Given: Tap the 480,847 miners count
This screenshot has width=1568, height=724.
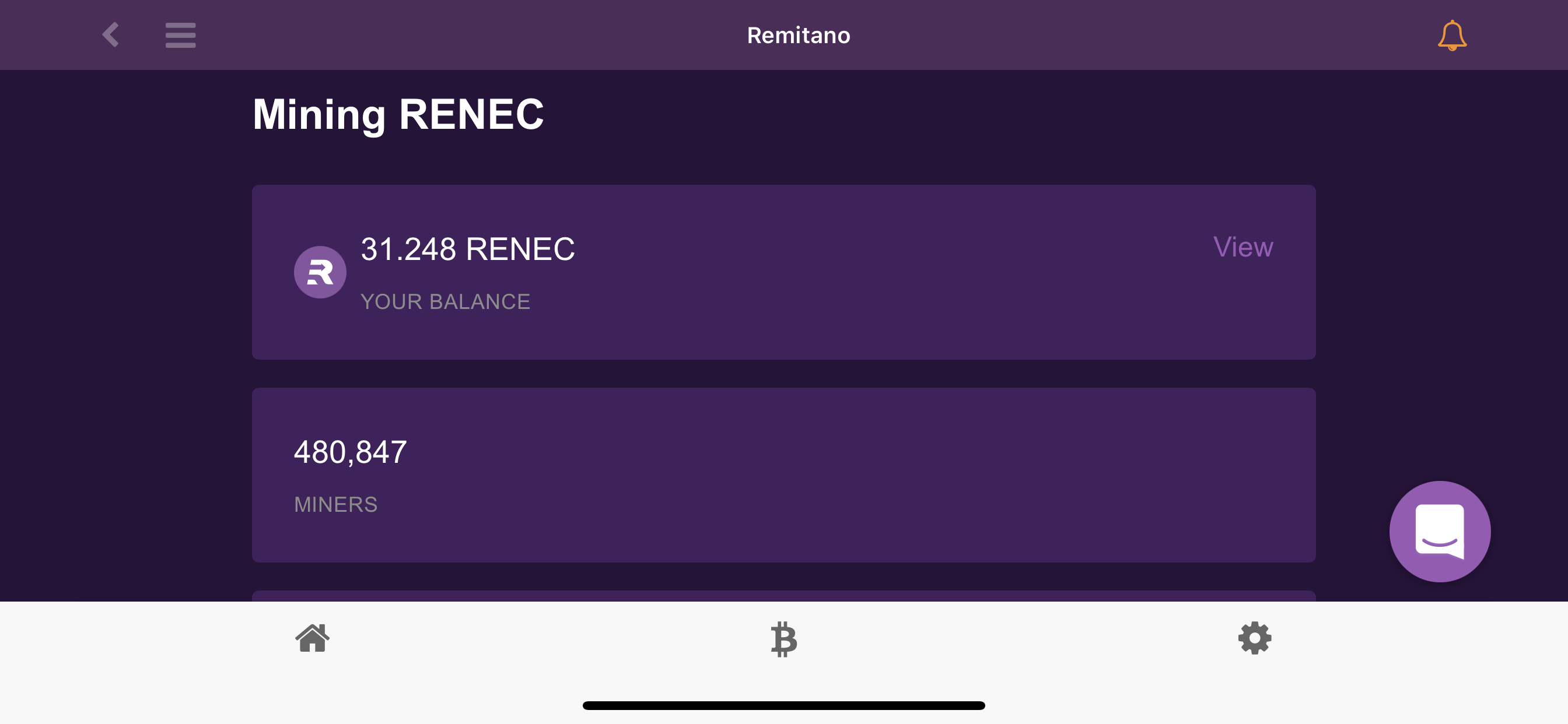Looking at the screenshot, I should tap(350, 452).
